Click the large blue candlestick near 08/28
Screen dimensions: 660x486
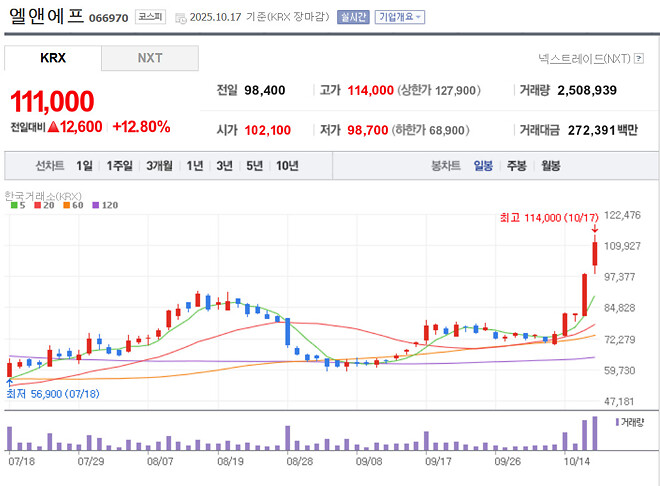(x=288, y=332)
